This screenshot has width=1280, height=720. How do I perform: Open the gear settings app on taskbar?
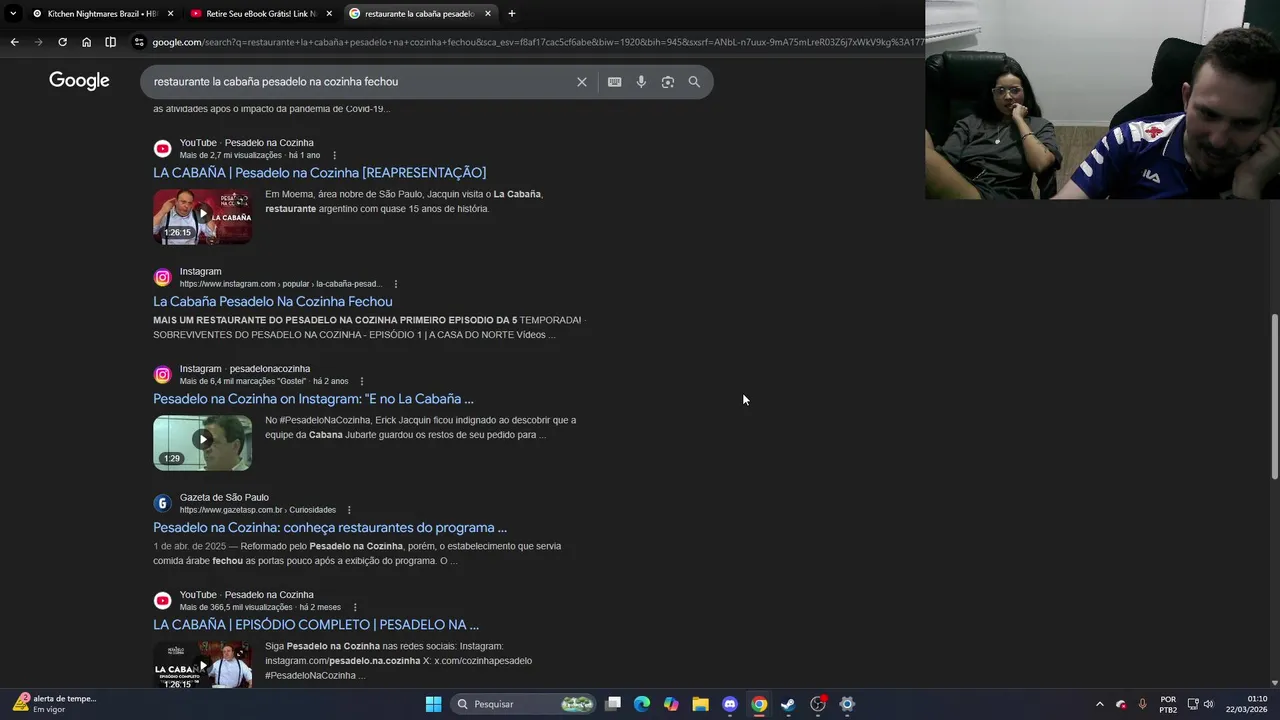pyautogui.click(x=847, y=704)
